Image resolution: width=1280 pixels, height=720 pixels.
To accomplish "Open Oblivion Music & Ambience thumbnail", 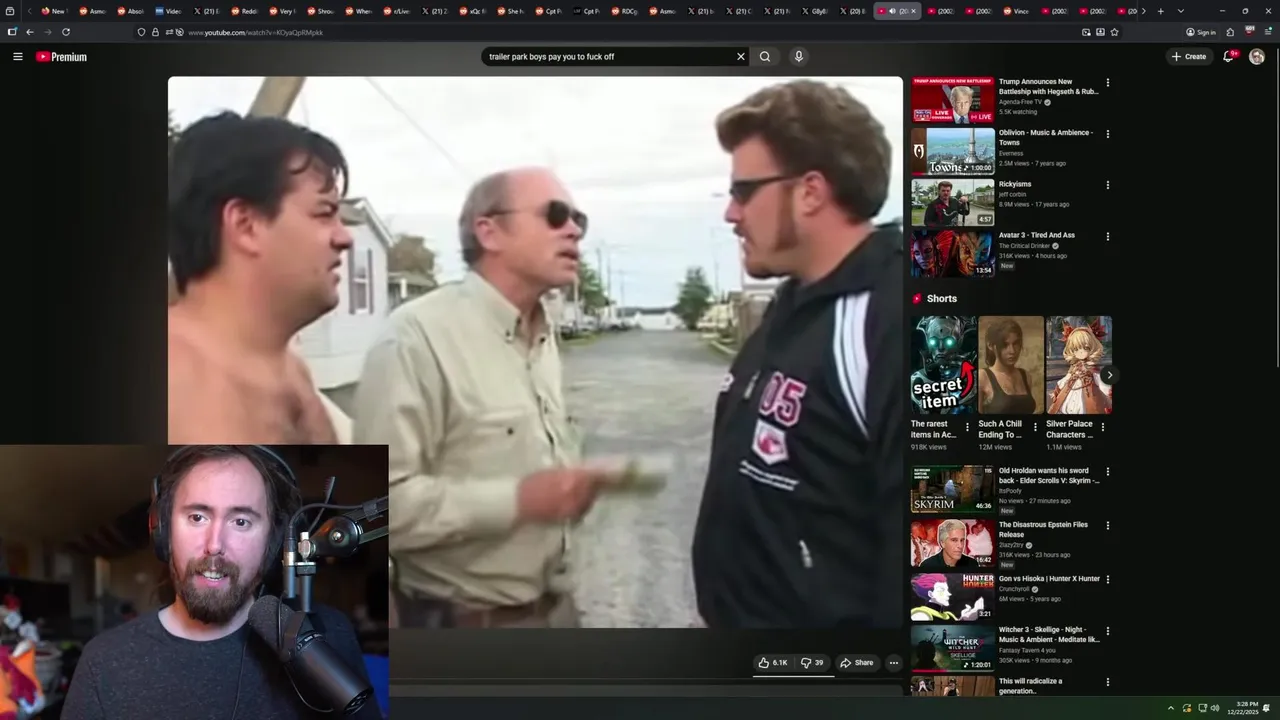I will pos(953,152).
